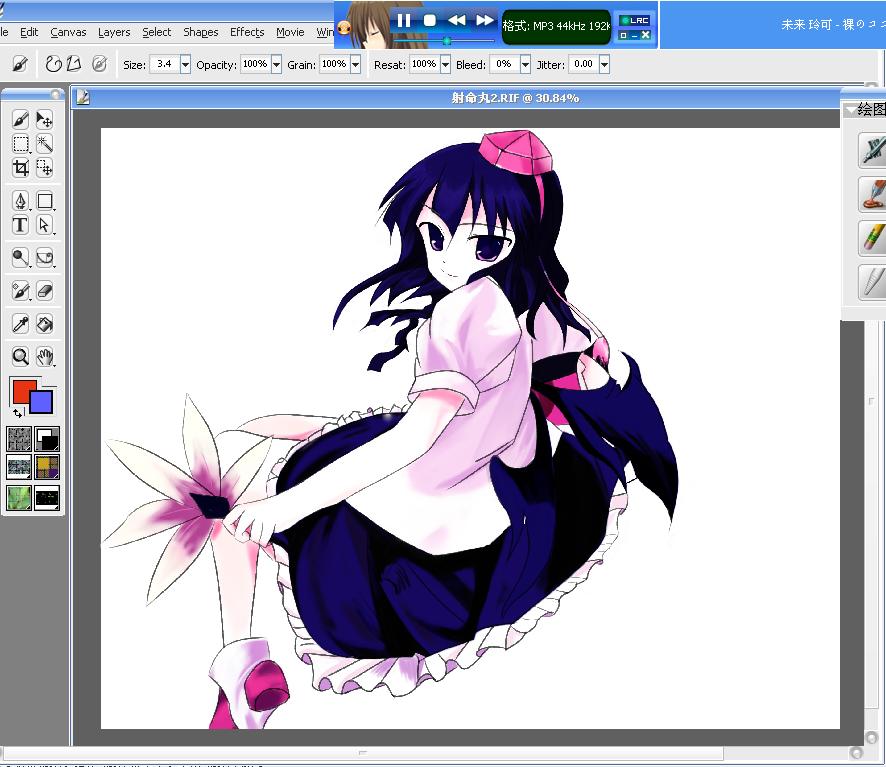Choose the Rectangular Shape tool
The width and height of the screenshot is (886, 767).
(44, 201)
